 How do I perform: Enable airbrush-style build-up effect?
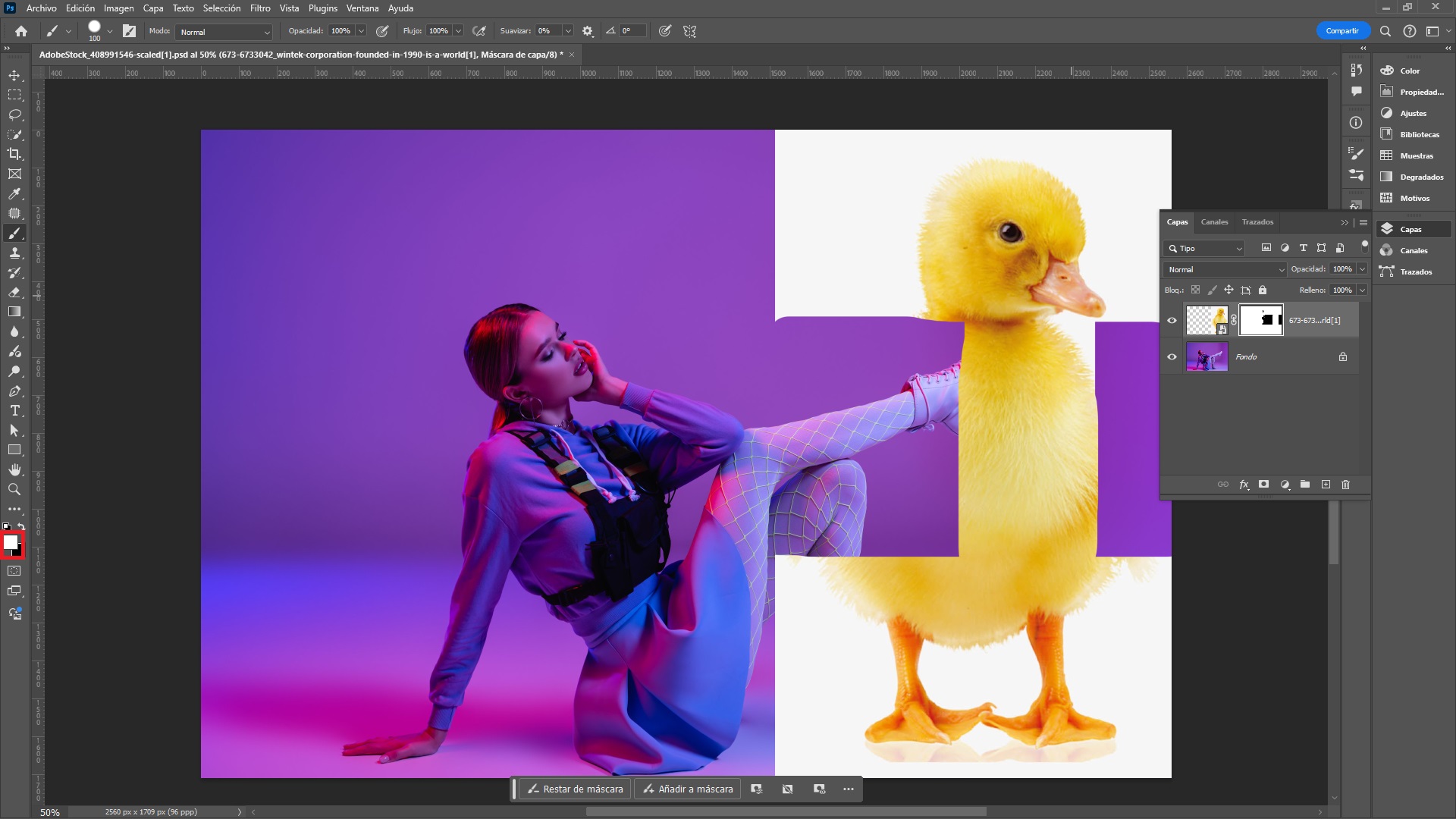(479, 31)
